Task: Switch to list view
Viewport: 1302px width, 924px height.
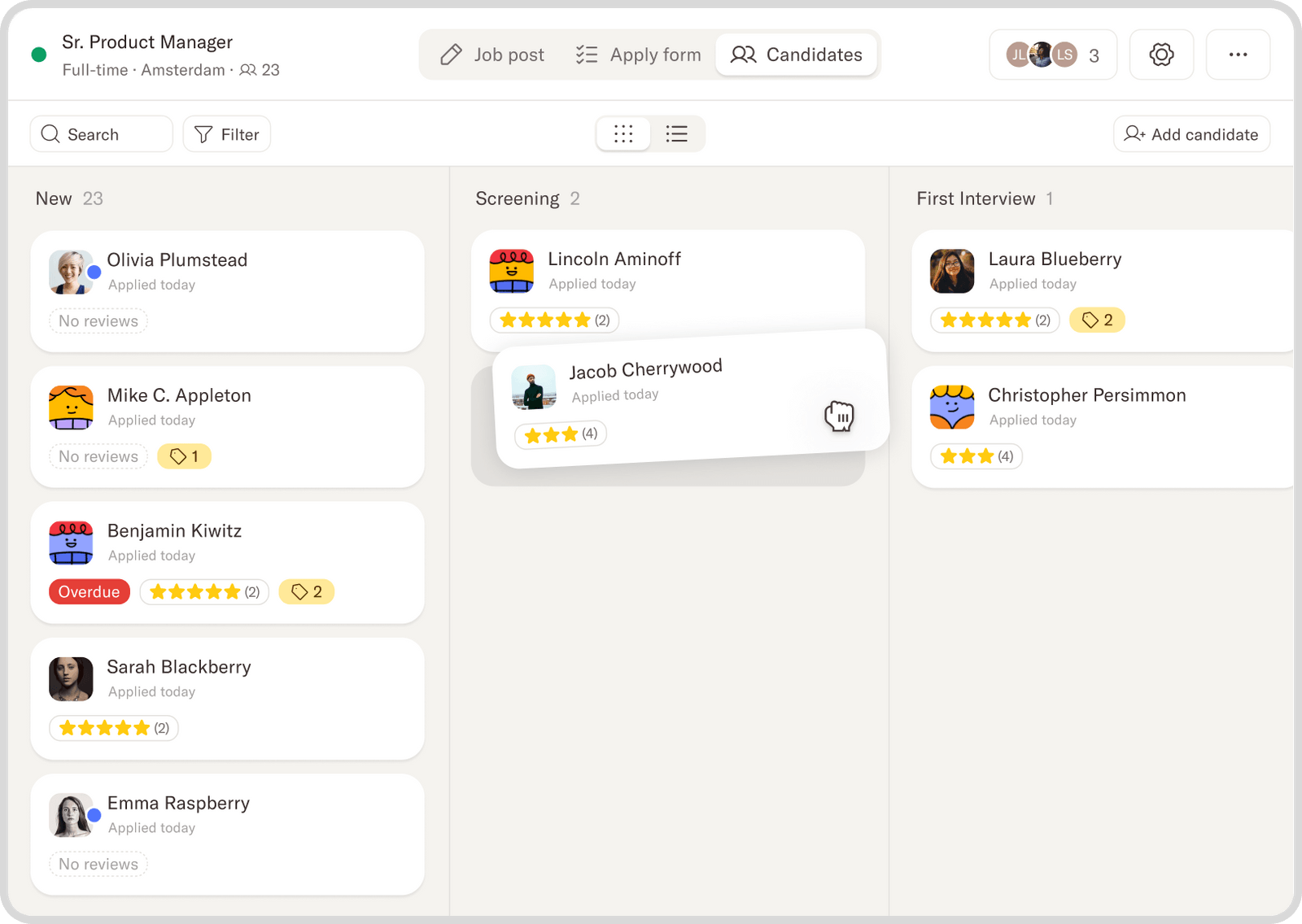Action: click(676, 133)
